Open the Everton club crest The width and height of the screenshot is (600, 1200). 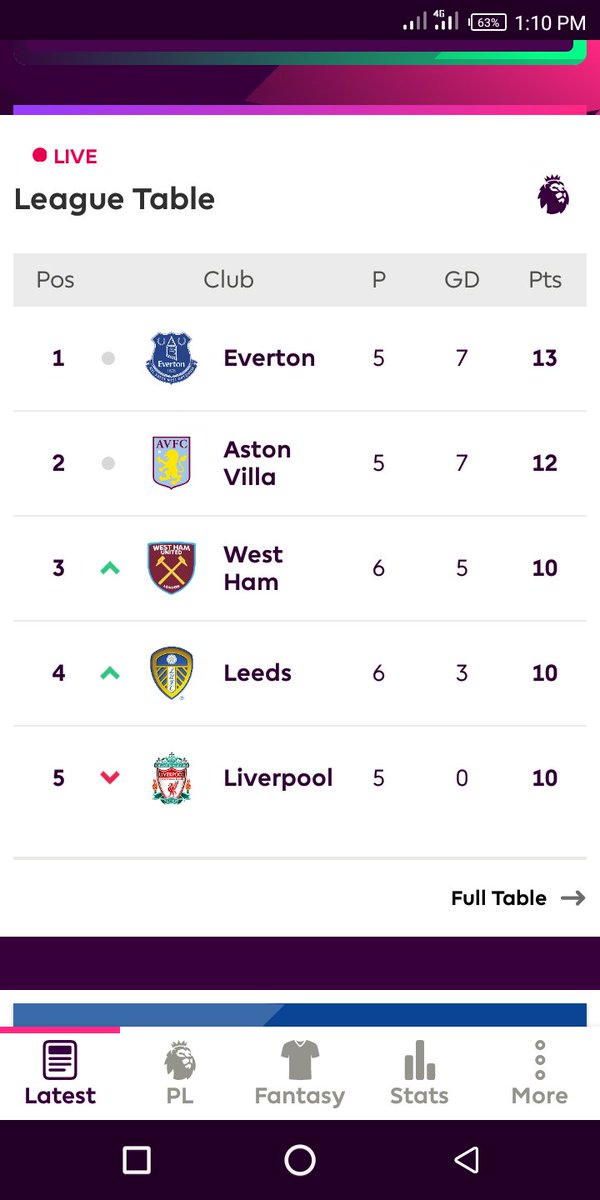(x=172, y=358)
